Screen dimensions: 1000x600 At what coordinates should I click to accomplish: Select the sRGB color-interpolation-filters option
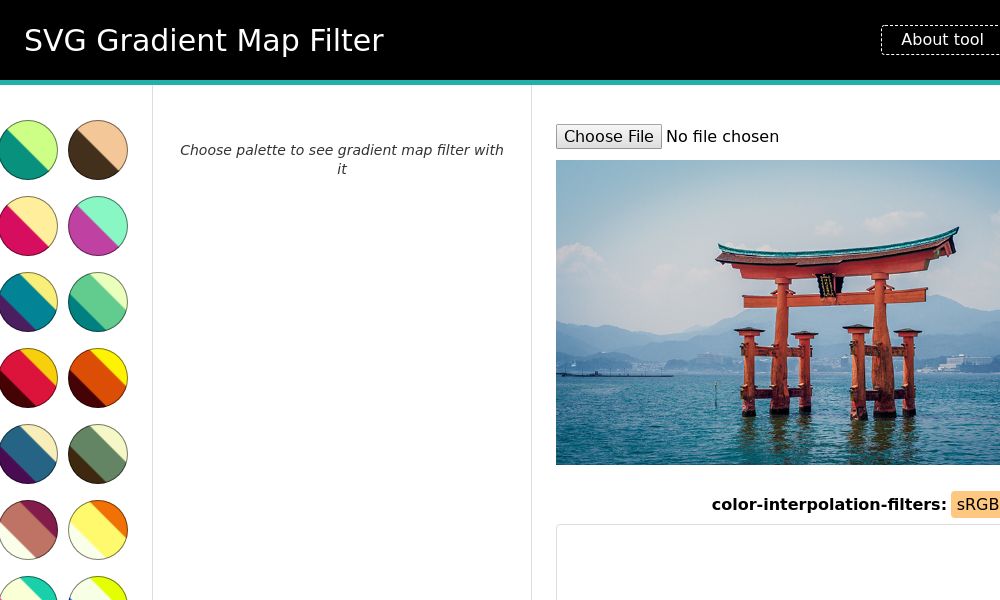(976, 504)
